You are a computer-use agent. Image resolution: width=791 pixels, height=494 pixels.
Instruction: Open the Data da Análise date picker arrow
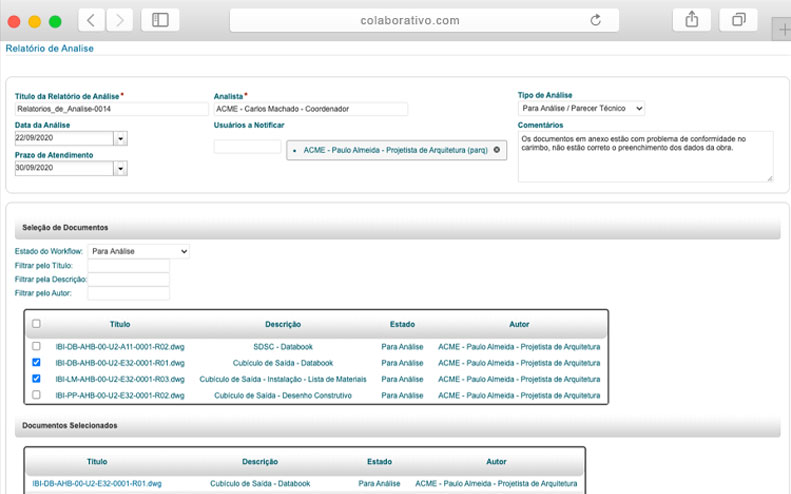pyautogui.click(x=121, y=138)
